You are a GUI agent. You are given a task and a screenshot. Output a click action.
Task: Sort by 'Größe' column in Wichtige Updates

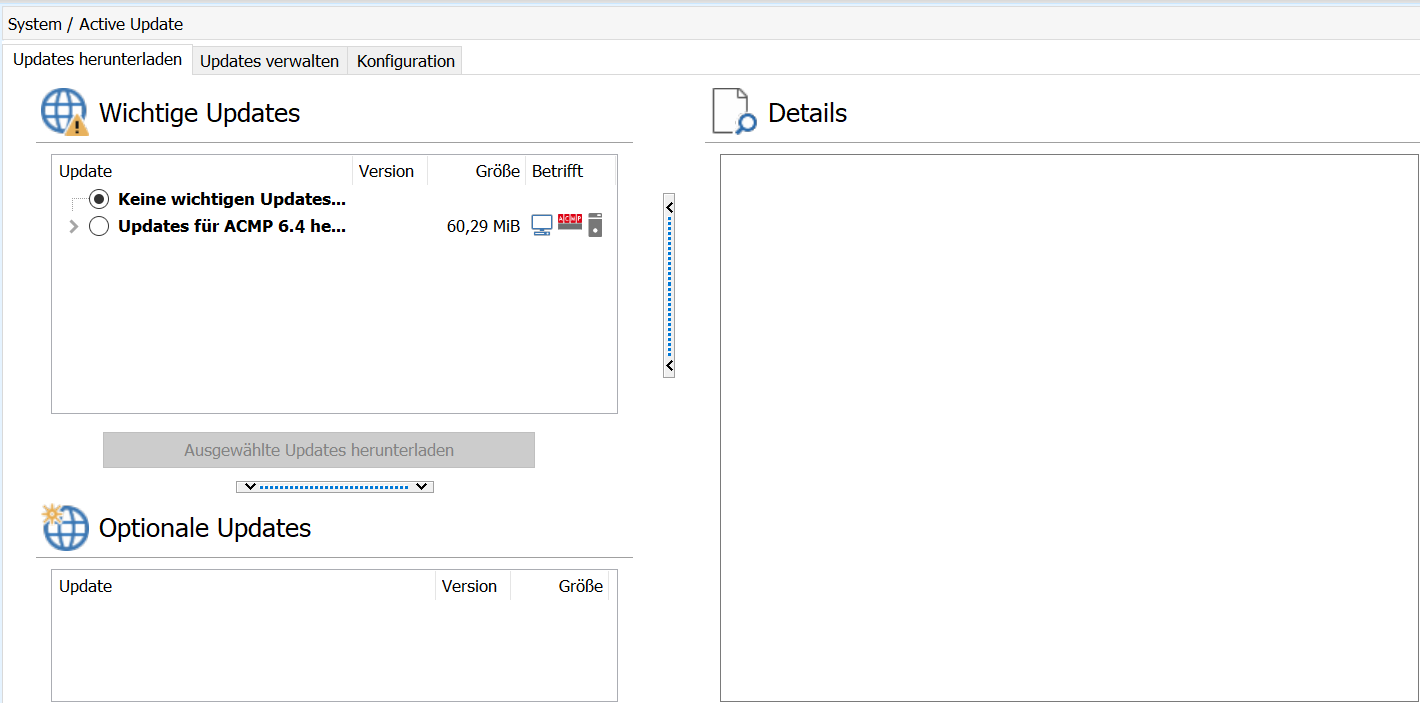497,171
